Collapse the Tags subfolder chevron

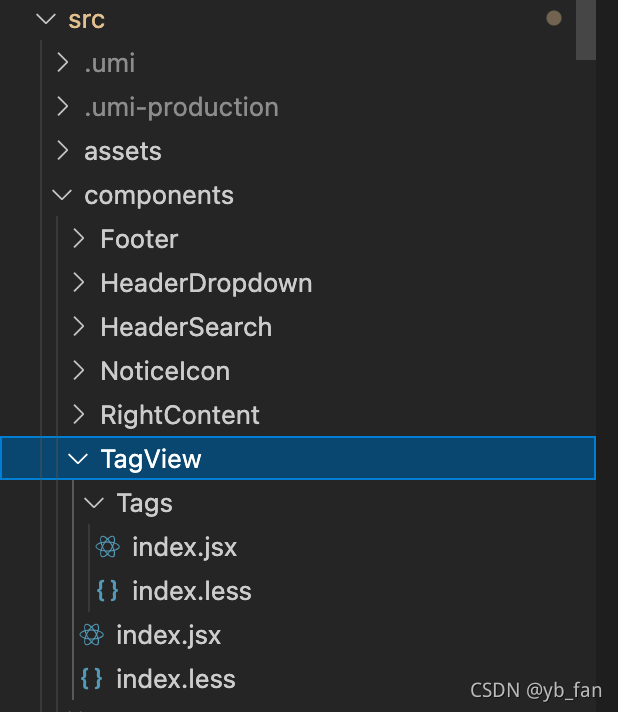pyautogui.click(x=94, y=503)
